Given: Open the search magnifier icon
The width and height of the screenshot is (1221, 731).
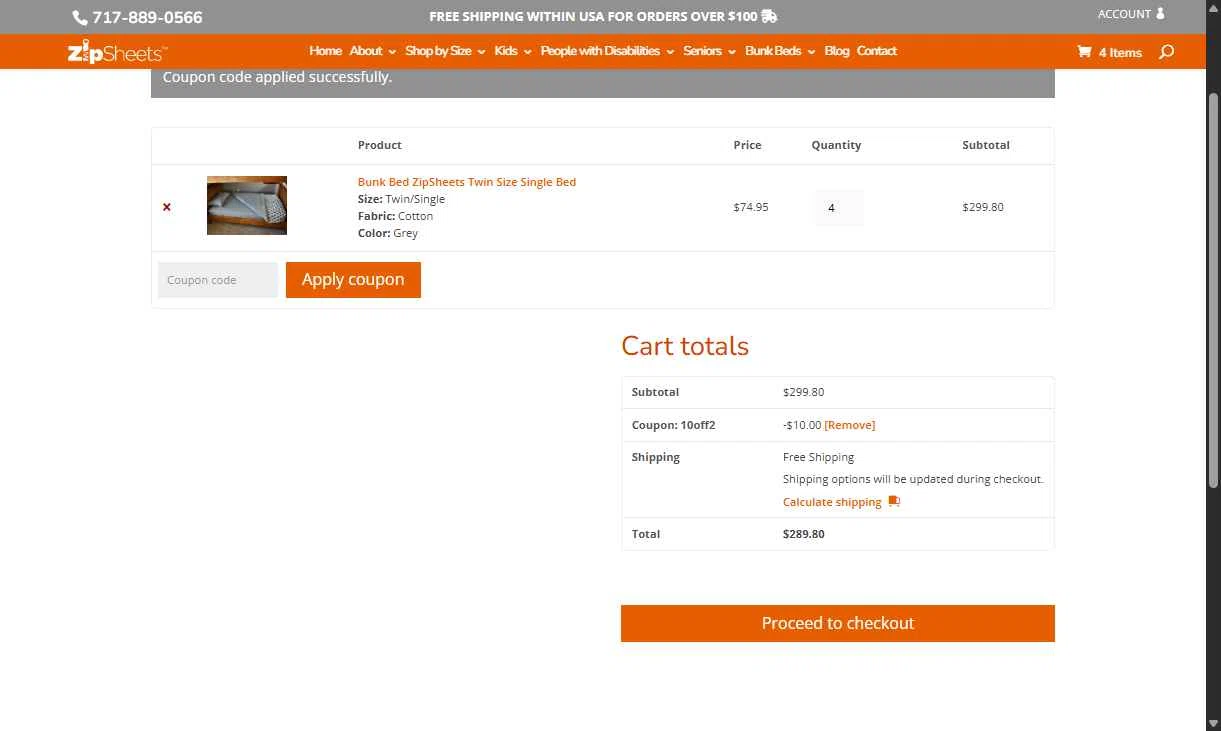Looking at the screenshot, I should coord(1166,51).
